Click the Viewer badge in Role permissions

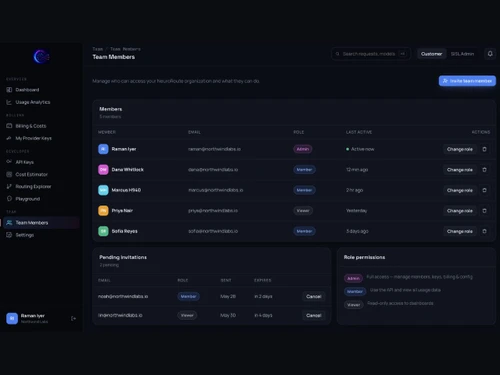(353, 305)
